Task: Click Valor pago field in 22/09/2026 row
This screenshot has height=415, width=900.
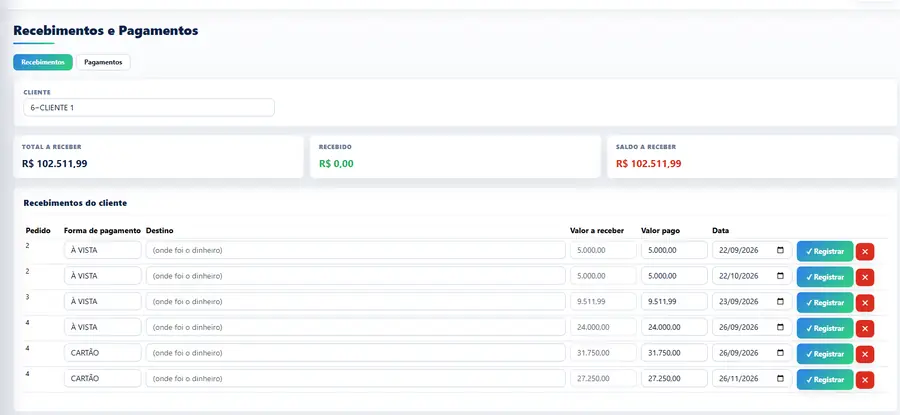Action: click(x=674, y=250)
